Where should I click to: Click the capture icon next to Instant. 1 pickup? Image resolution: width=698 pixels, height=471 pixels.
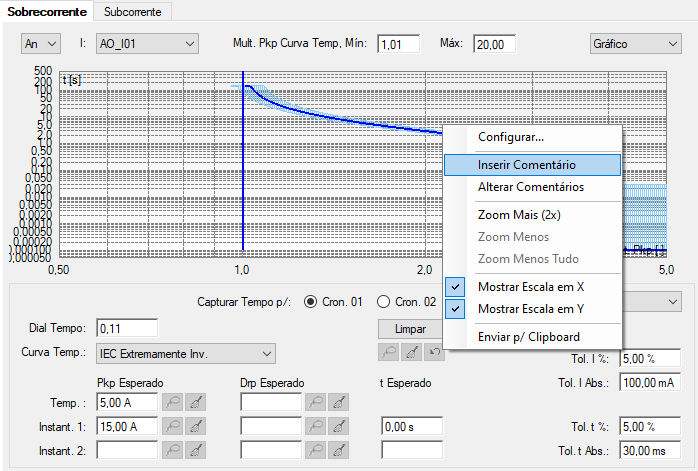[173, 426]
